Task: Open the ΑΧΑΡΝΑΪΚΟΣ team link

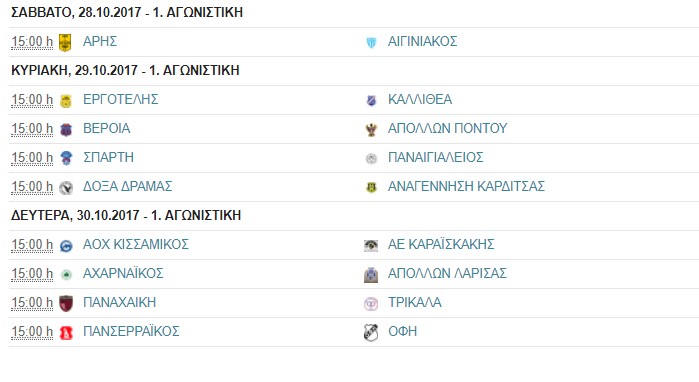Action: (x=123, y=273)
